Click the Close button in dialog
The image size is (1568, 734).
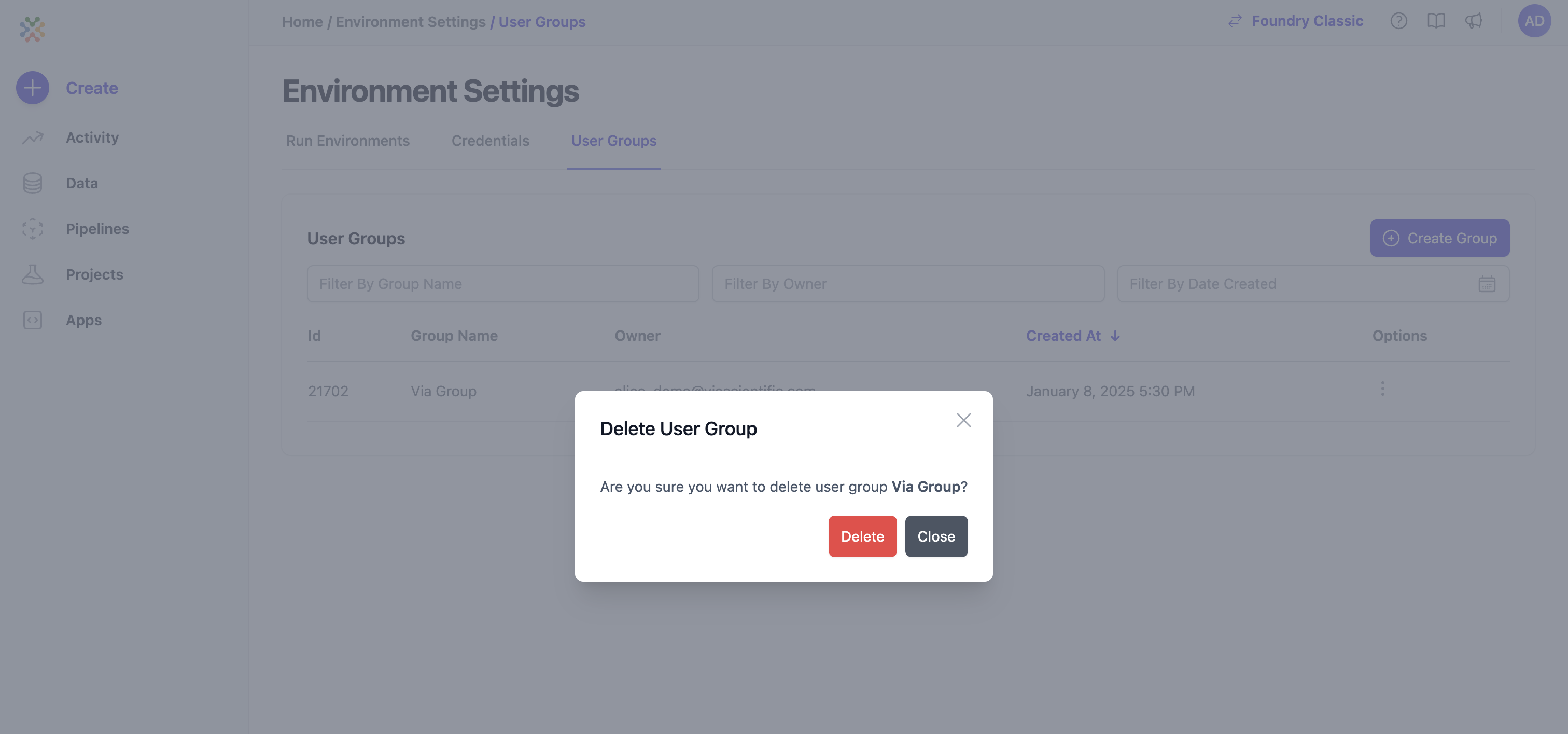point(935,536)
